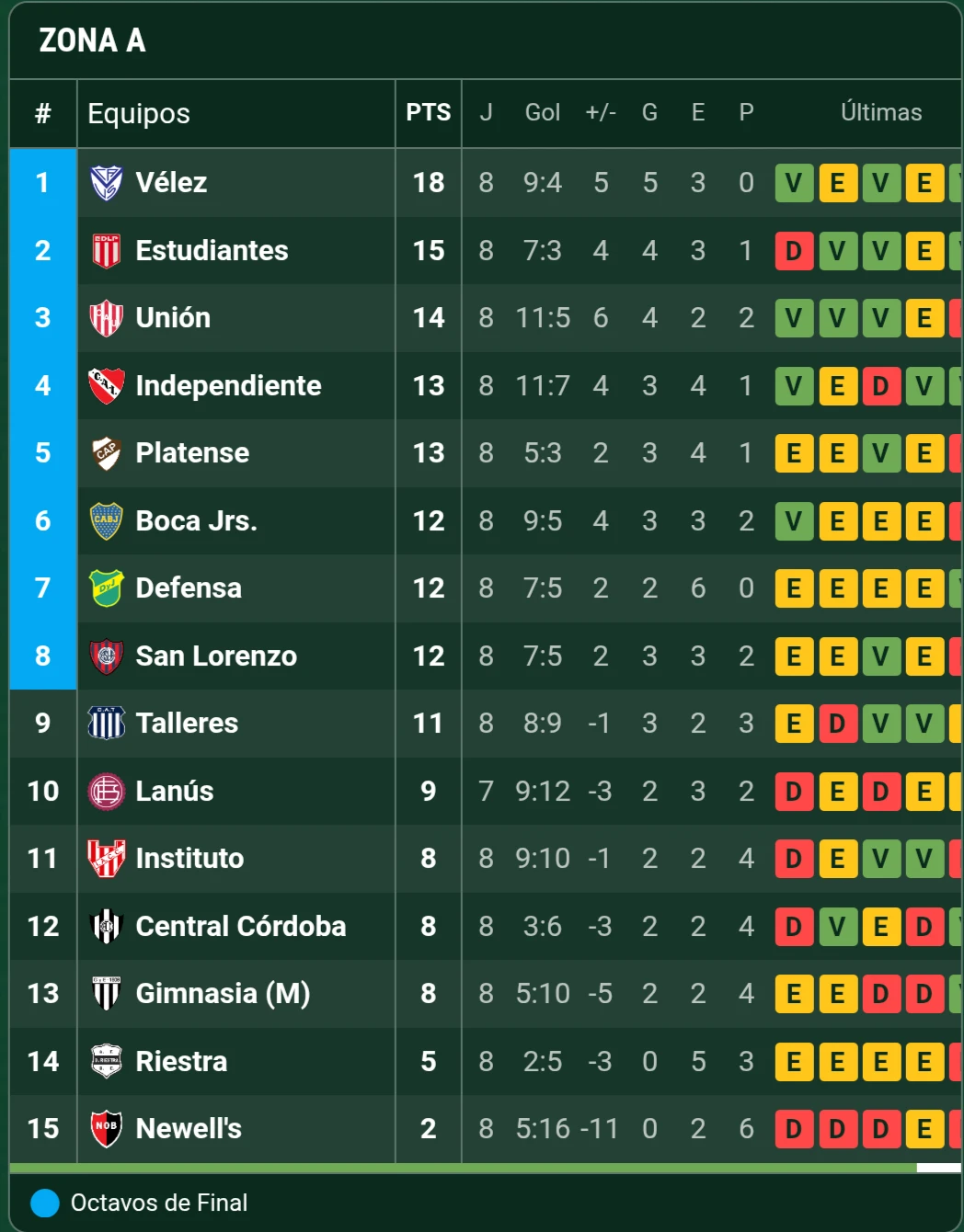Sort table by PTS column header

[429, 113]
